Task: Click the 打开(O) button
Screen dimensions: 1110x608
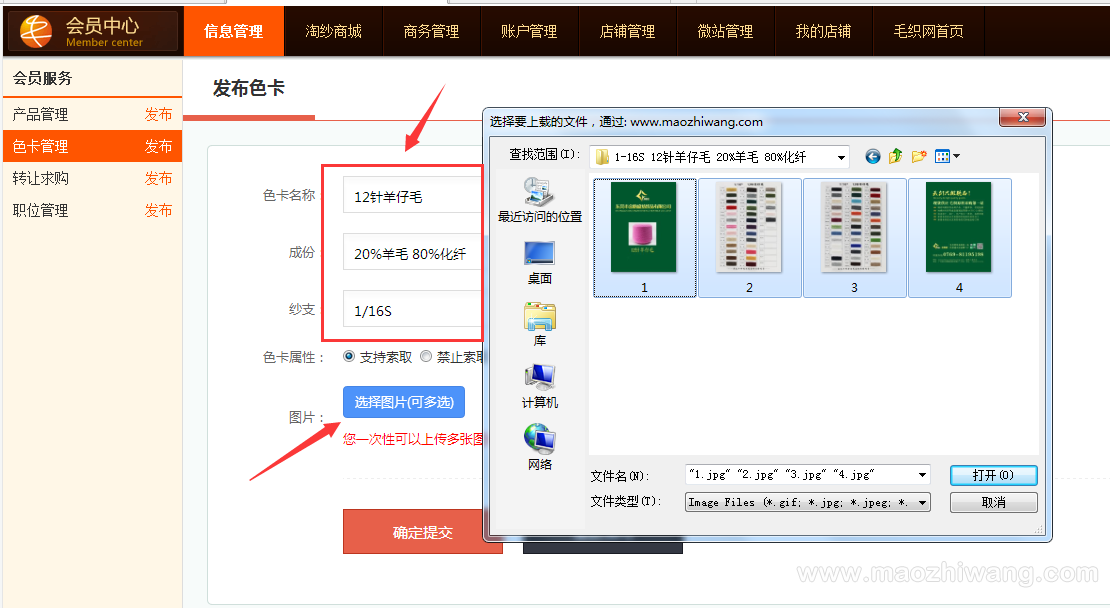Action: (x=993, y=475)
